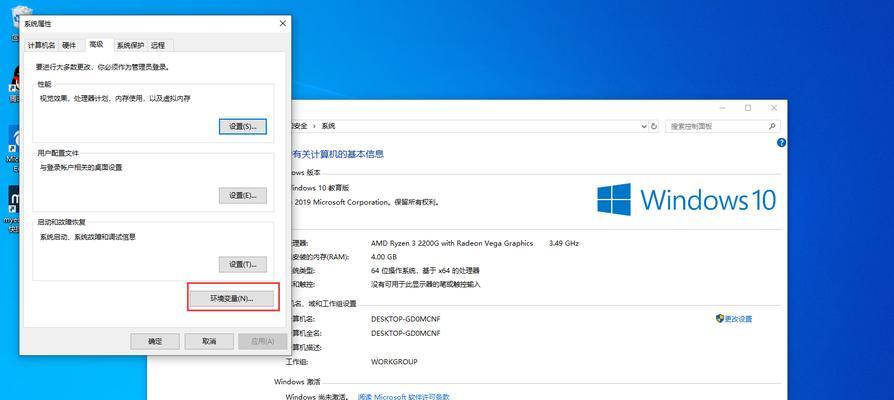Open startup and recovery 设置(T)... button
894x400 pixels.
[242, 264]
